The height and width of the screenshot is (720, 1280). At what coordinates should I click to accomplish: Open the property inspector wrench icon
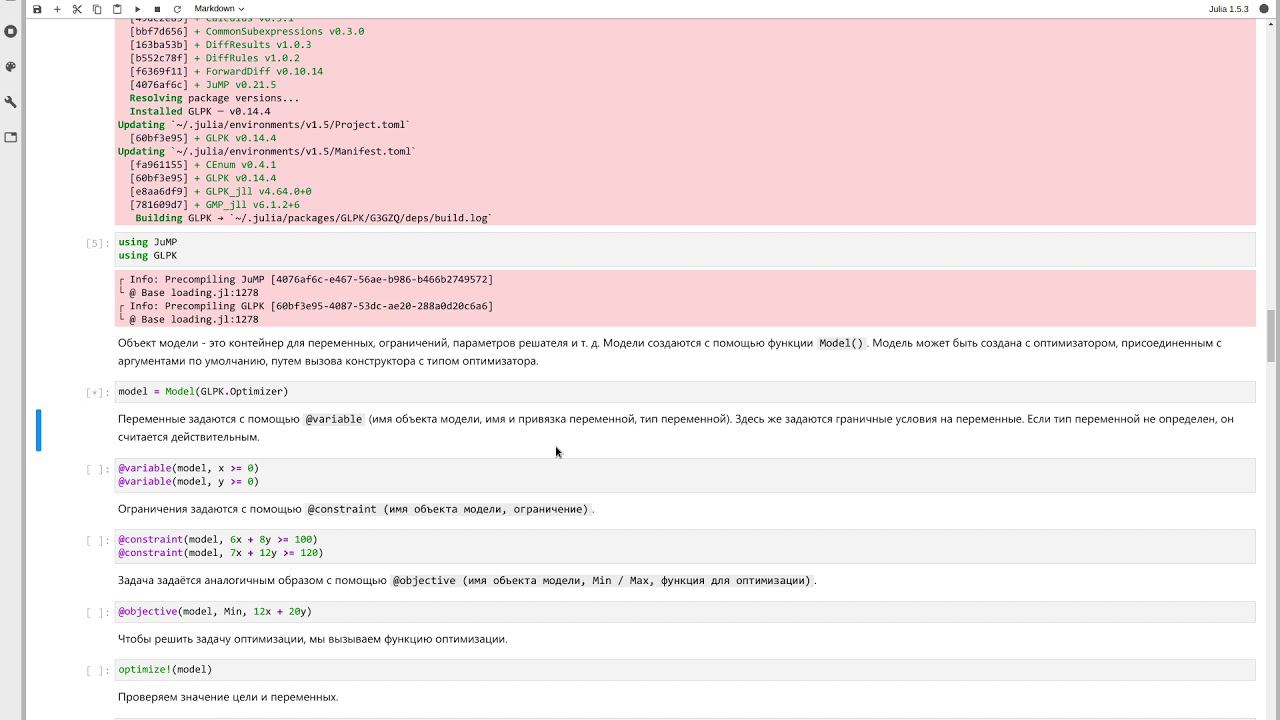coord(11,102)
